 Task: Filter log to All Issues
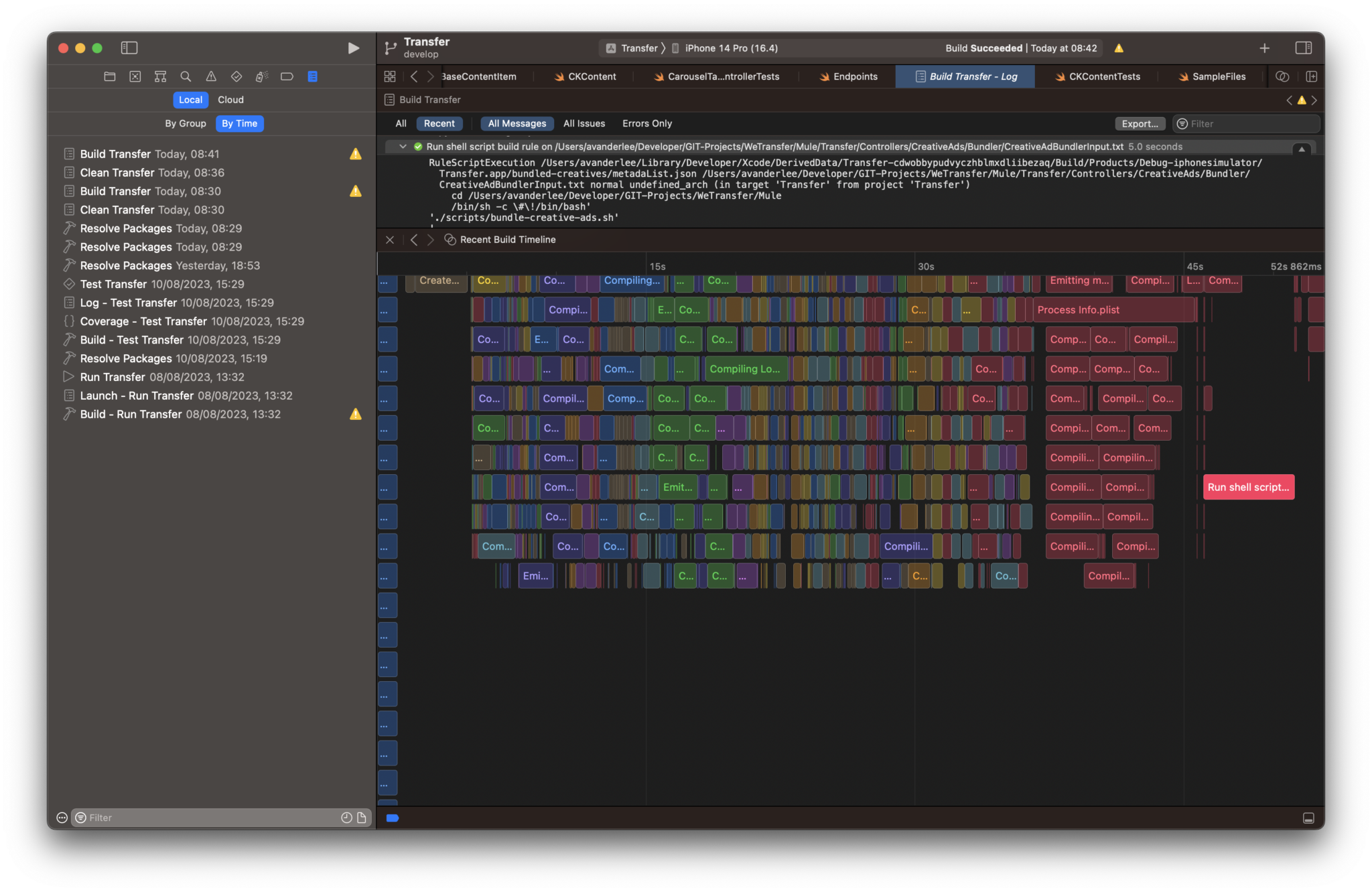coord(584,124)
